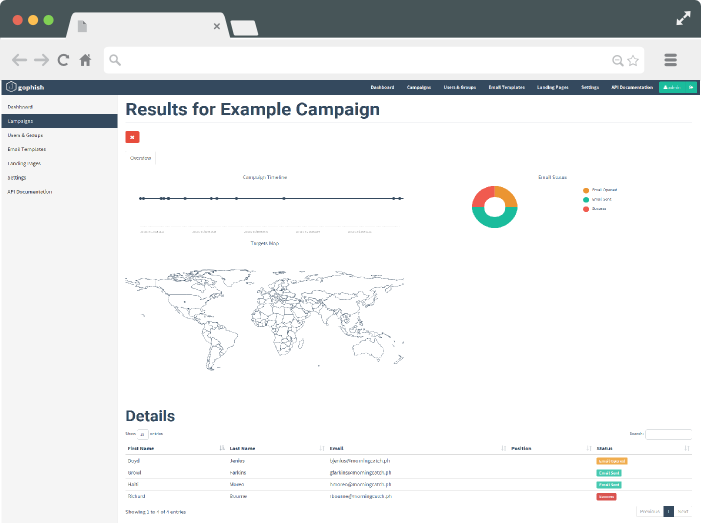Screen dimensions: 701x526
Task: Sort table by Status column
Action: tap(643, 448)
